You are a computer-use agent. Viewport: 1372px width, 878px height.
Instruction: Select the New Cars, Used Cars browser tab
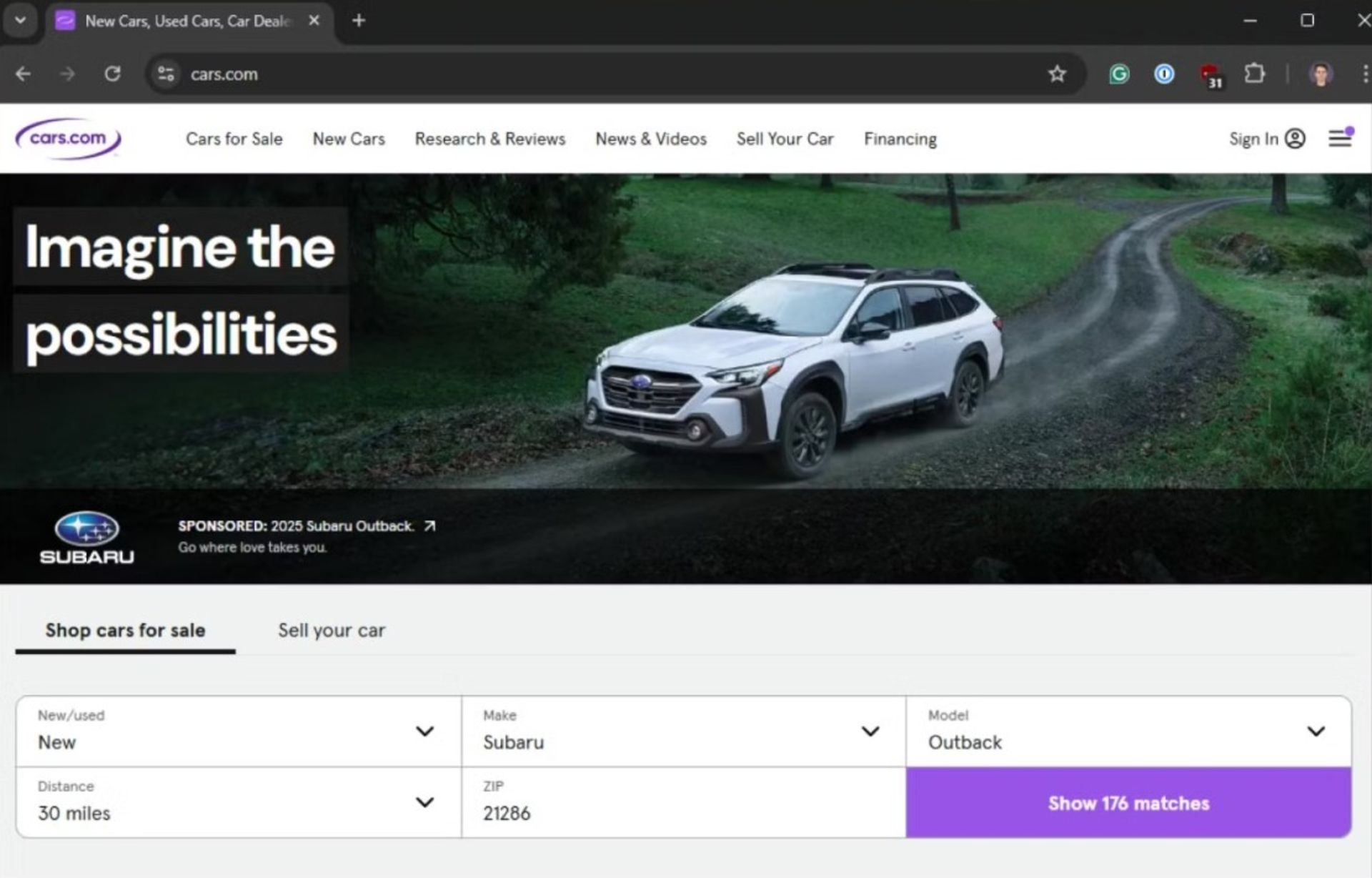click(189, 21)
